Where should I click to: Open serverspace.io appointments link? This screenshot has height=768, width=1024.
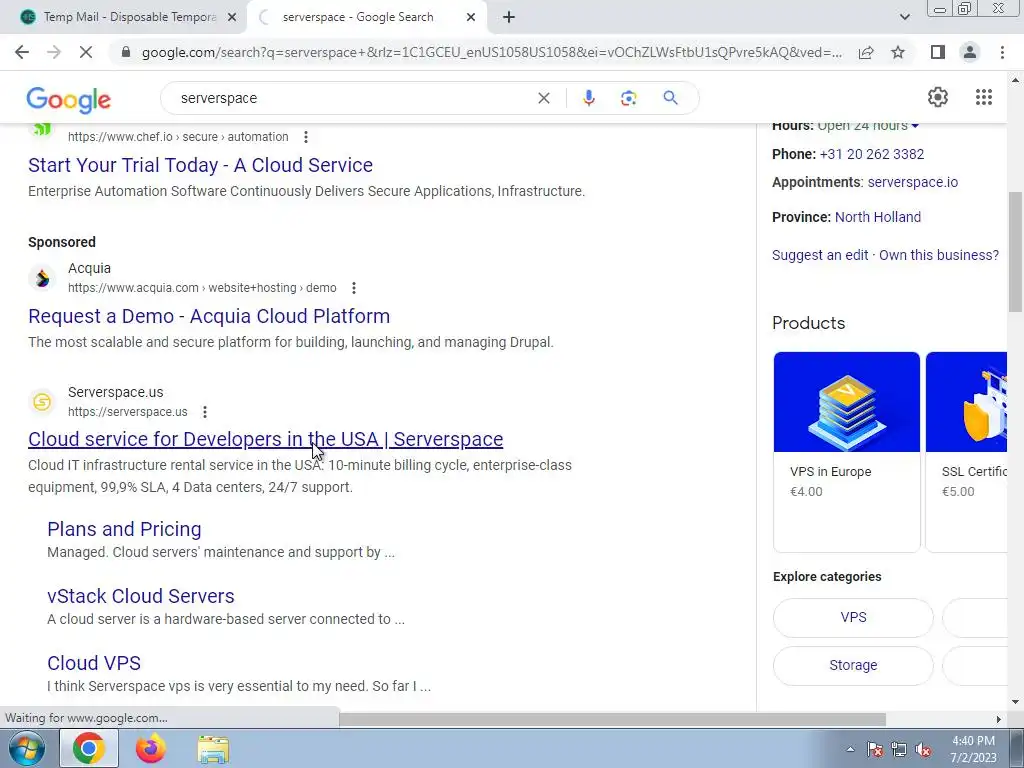coord(912,182)
